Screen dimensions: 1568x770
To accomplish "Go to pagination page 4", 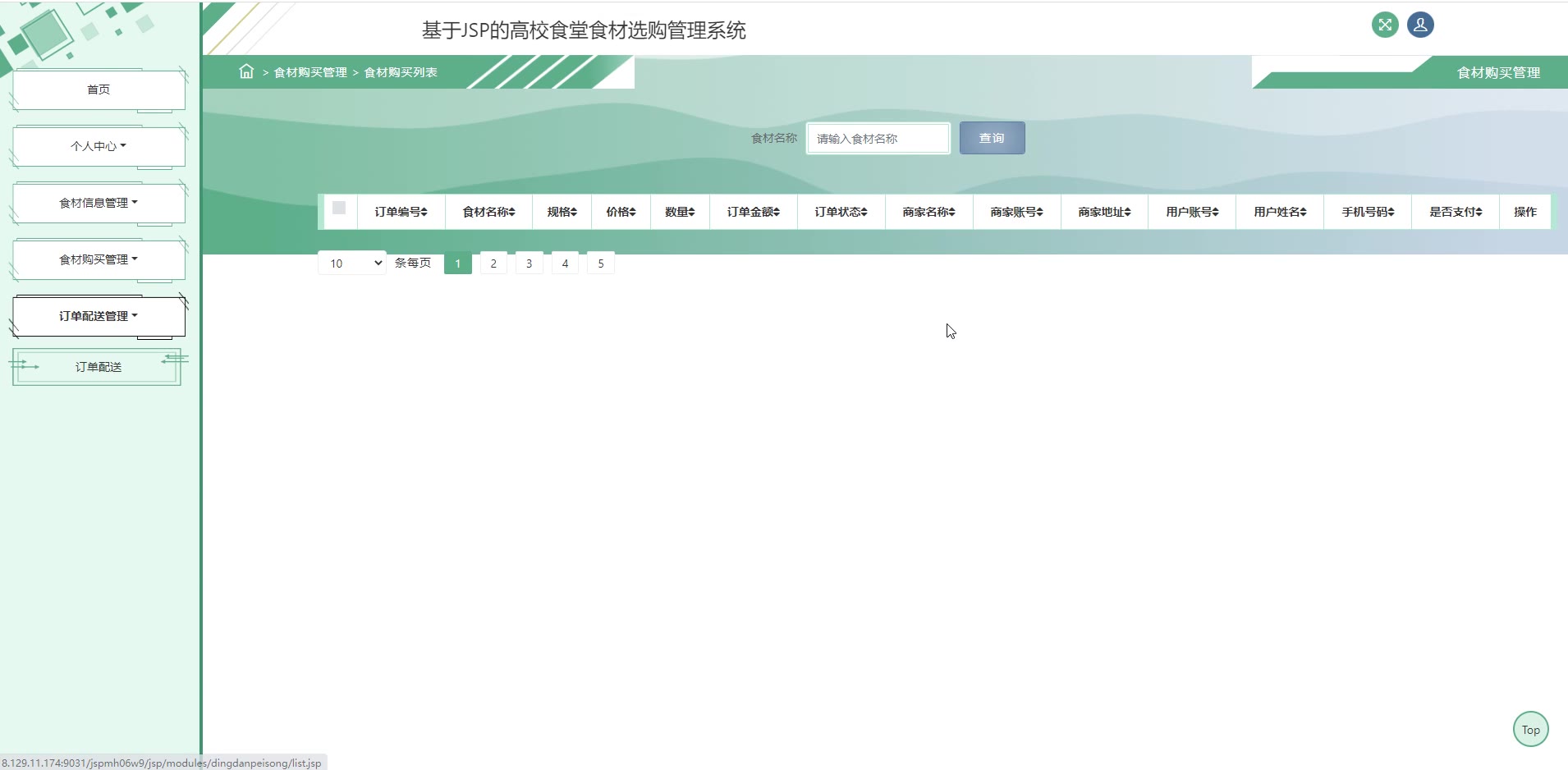I will tap(565, 263).
